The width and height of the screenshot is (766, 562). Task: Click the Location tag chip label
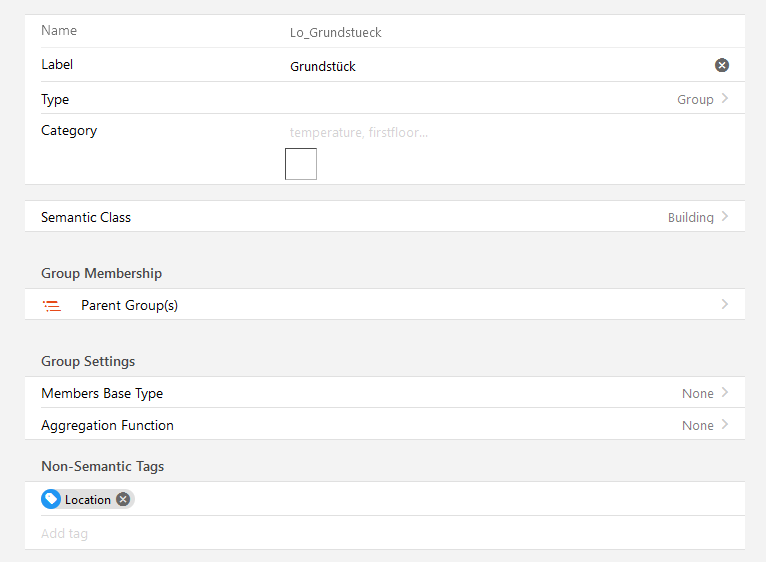point(88,500)
